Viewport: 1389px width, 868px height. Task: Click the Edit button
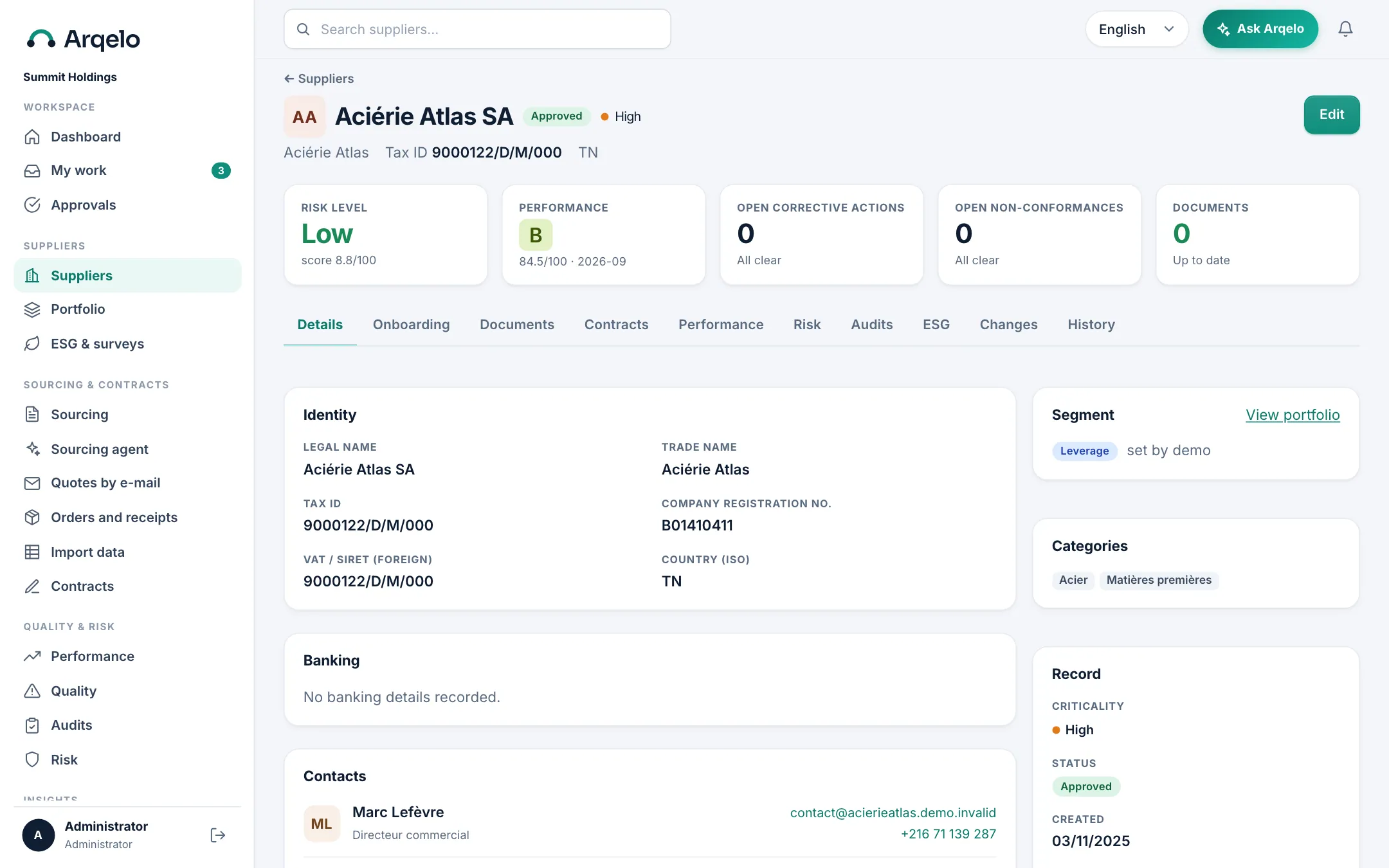(1331, 115)
